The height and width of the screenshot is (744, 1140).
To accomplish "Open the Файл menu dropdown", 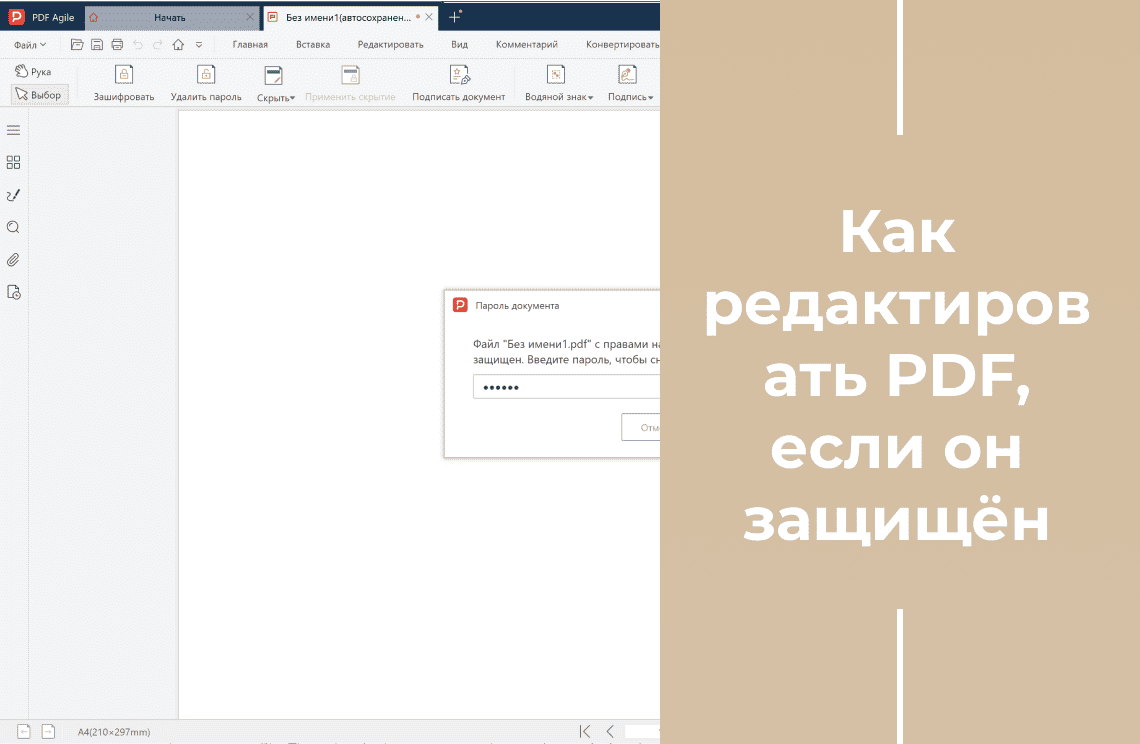I will coord(27,44).
